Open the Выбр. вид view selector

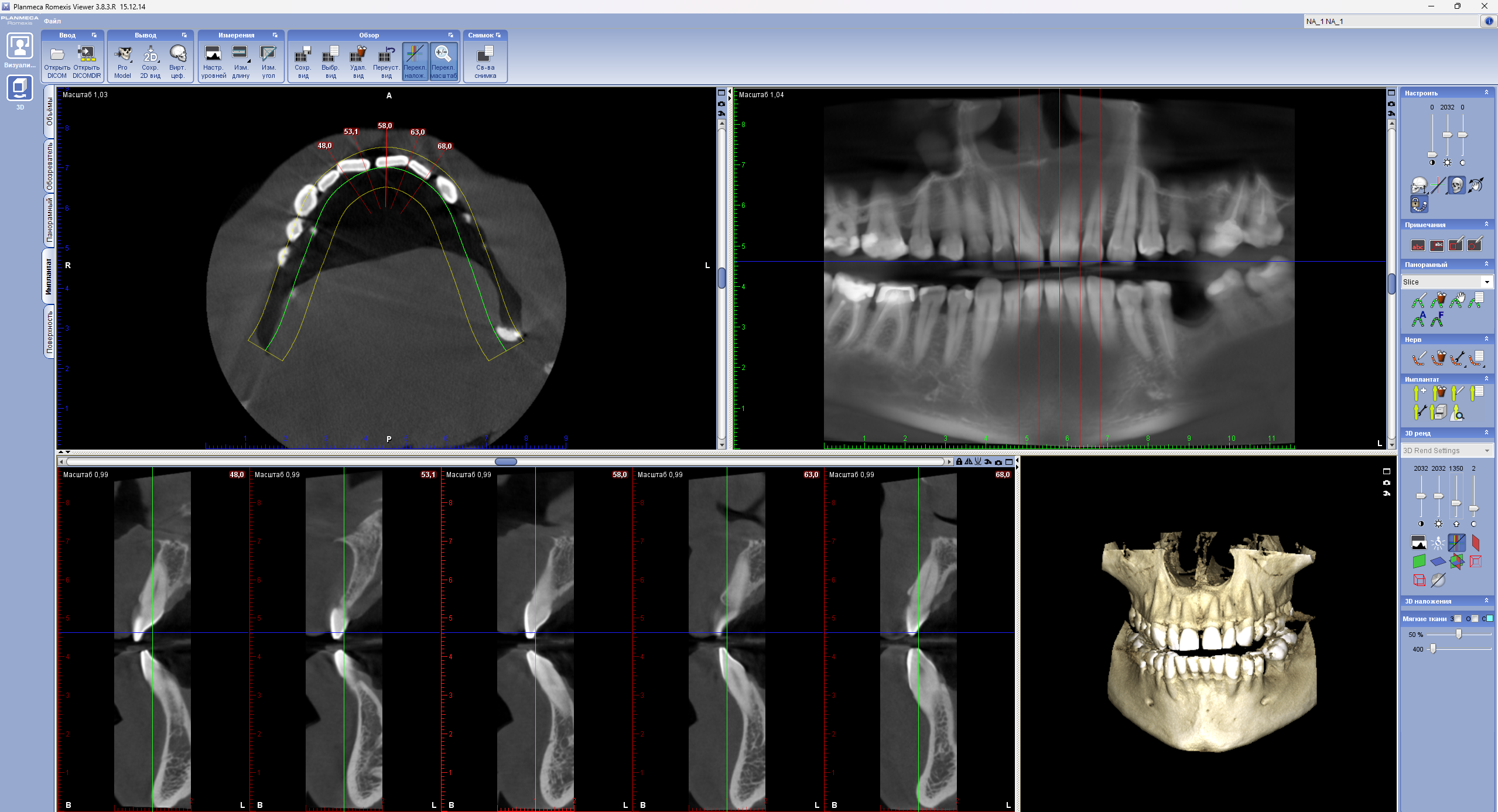pyautogui.click(x=331, y=62)
